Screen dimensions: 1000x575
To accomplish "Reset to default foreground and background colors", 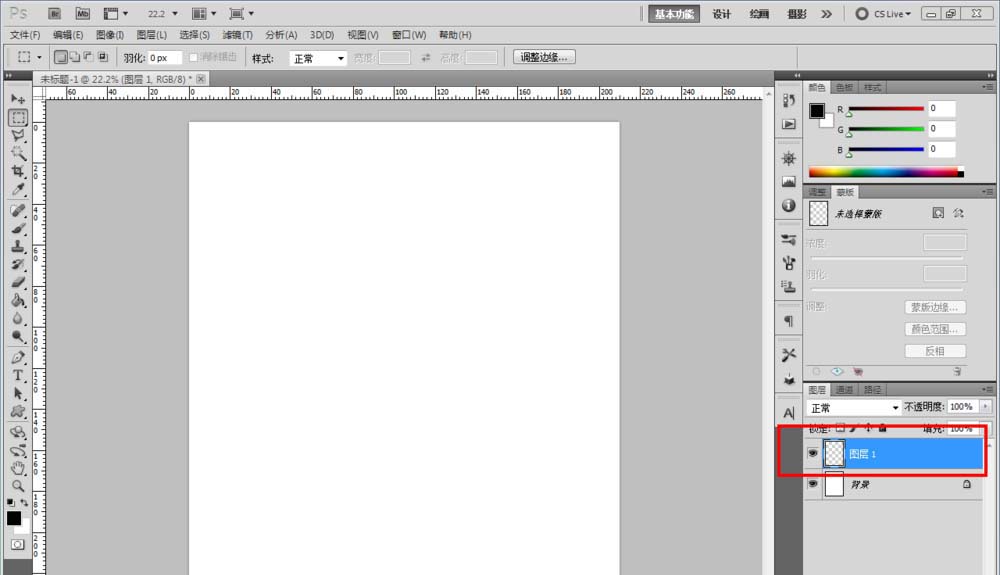I will (11, 503).
